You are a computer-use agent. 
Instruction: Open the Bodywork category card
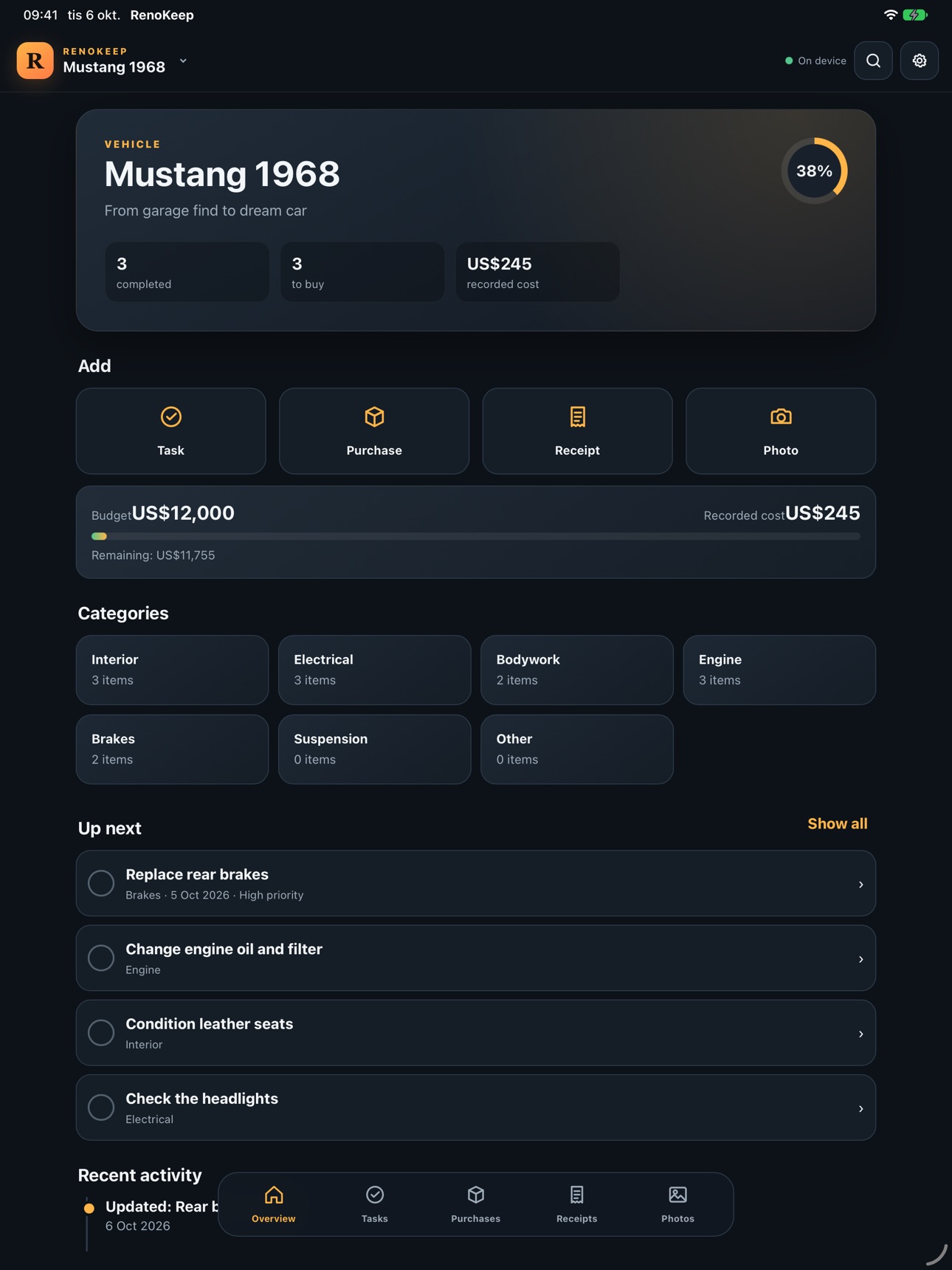(577, 670)
